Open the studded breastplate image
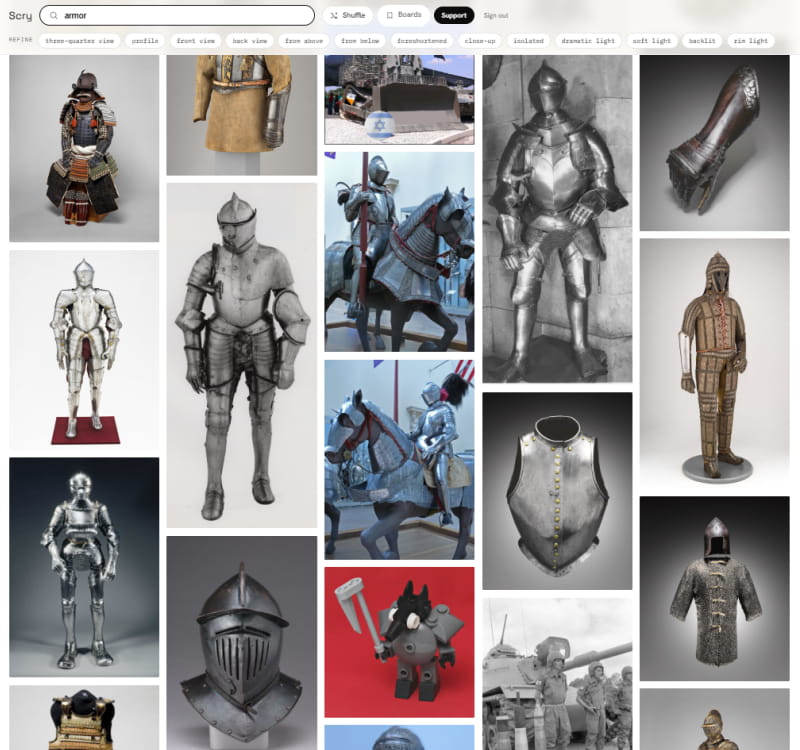Image resolution: width=800 pixels, height=750 pixels. [x=557, y=491]
